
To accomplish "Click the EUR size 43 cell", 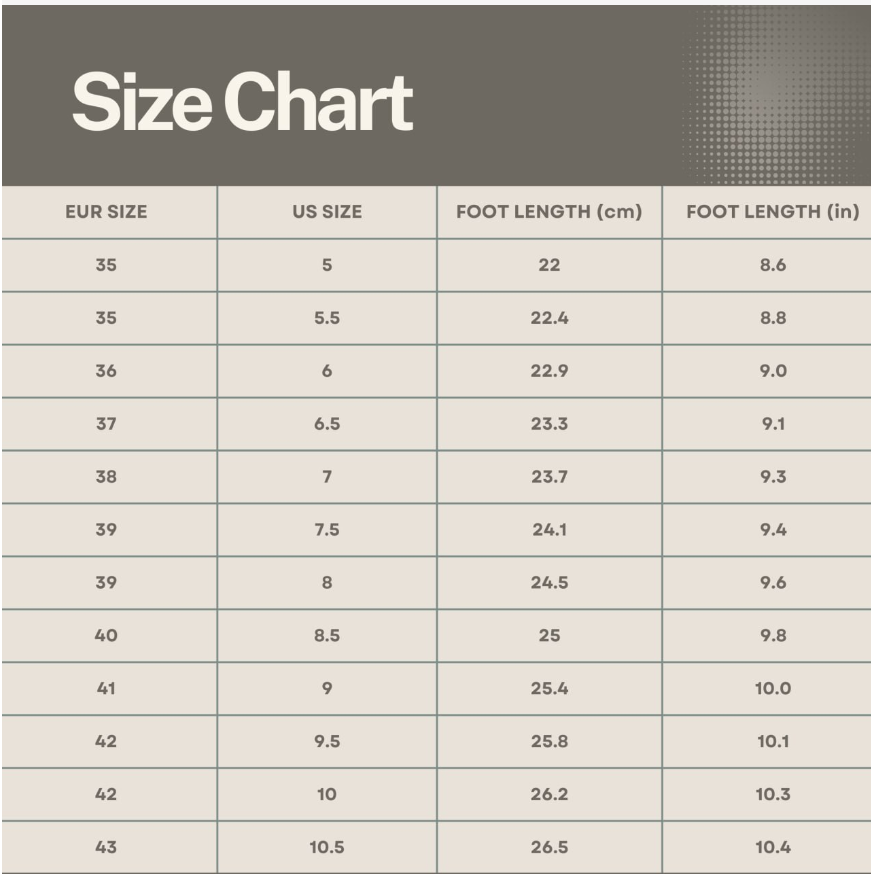I will (x=106, y=848).
